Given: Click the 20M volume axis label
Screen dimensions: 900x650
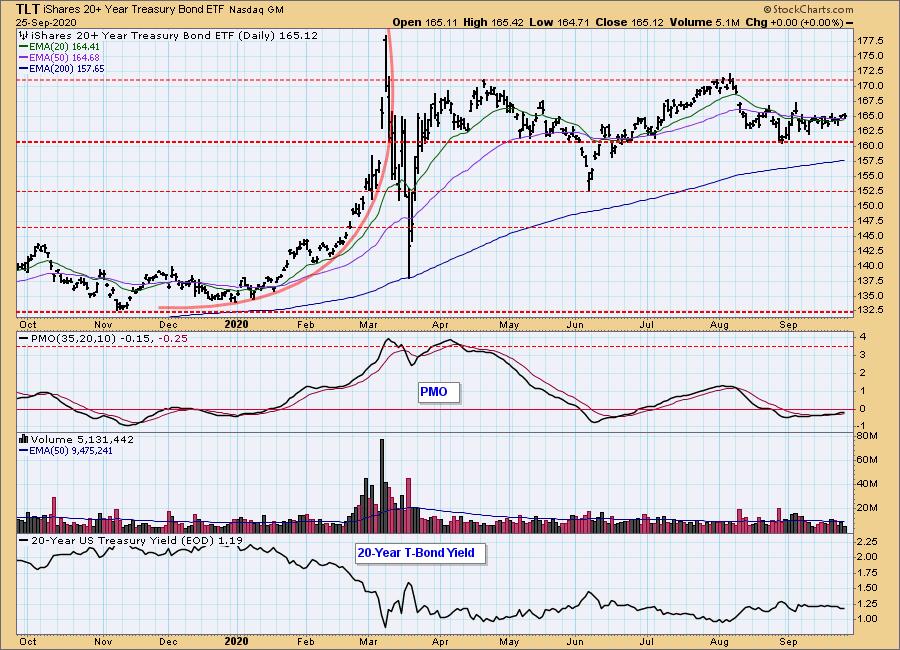Looking at the screenshot, I should tap(867, 508).
